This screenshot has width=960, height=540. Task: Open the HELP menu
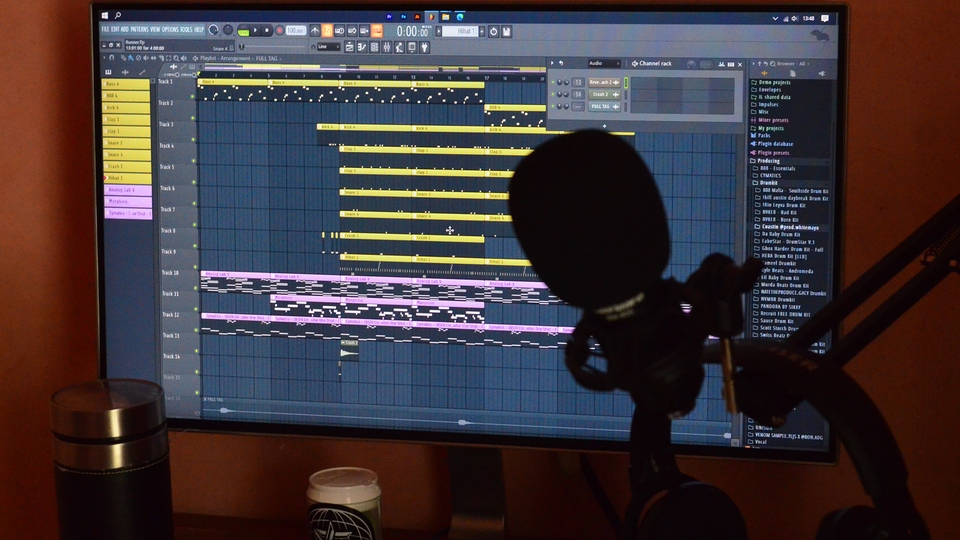point(198,29)
